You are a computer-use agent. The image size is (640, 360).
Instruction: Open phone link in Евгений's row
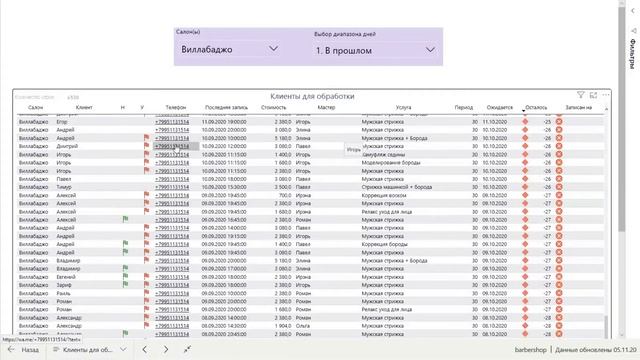click(x=172, y=277)
